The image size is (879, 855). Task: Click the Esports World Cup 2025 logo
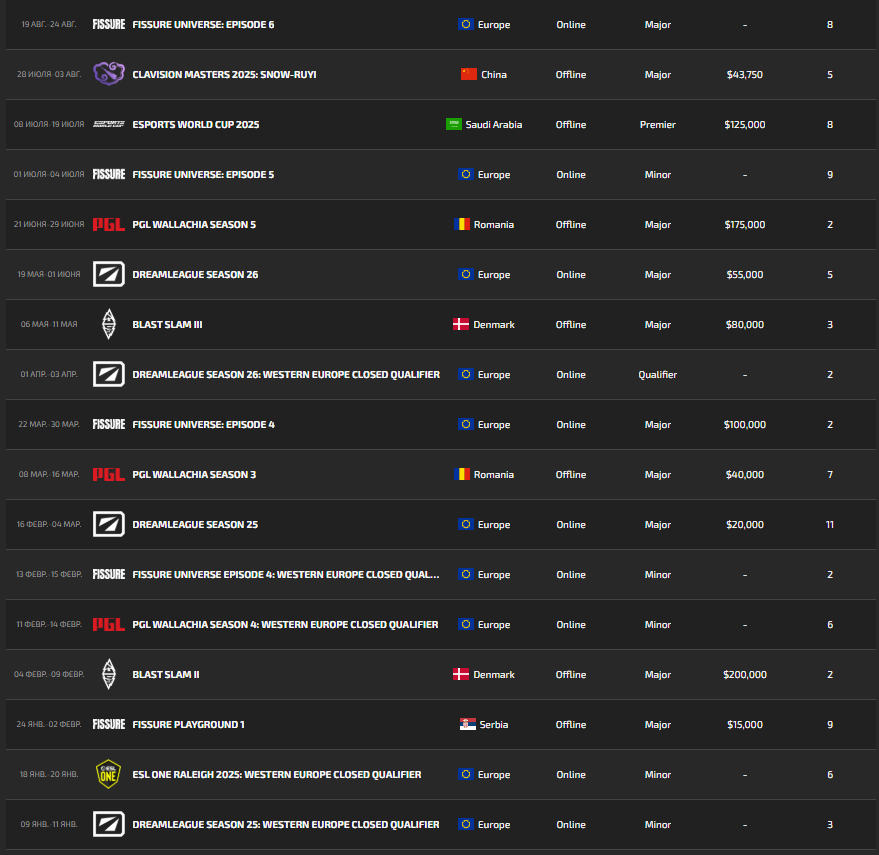tap(108, 124)
